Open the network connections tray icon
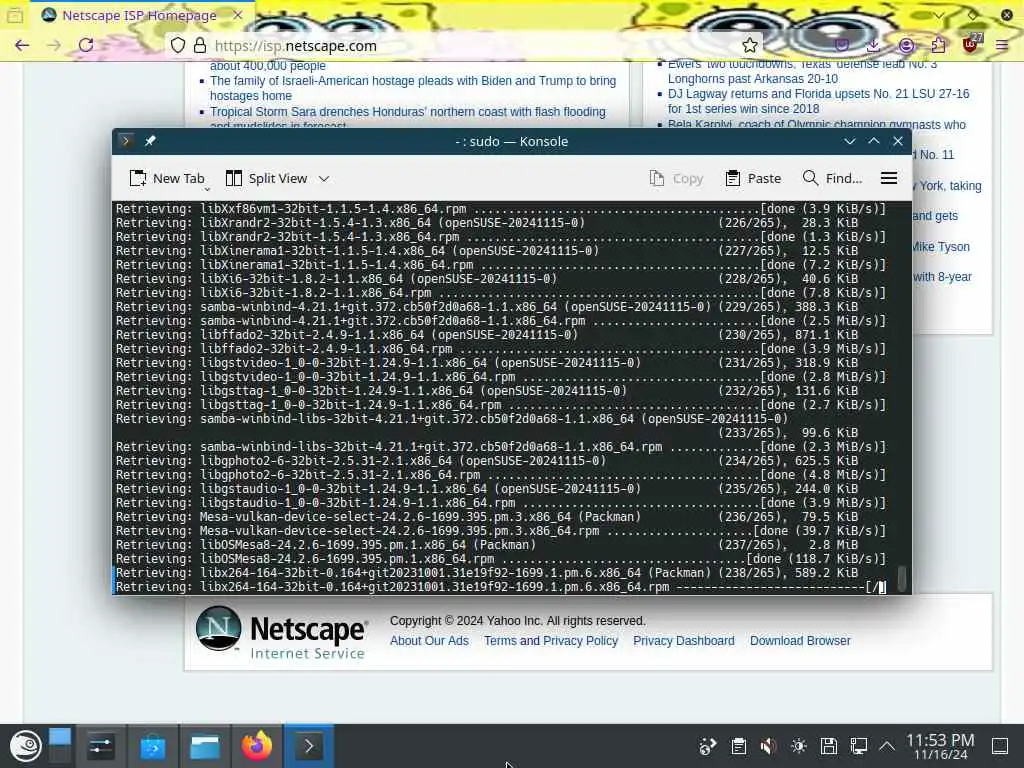This screenshot has height=768, width=1024. click(x=859, y=746)
